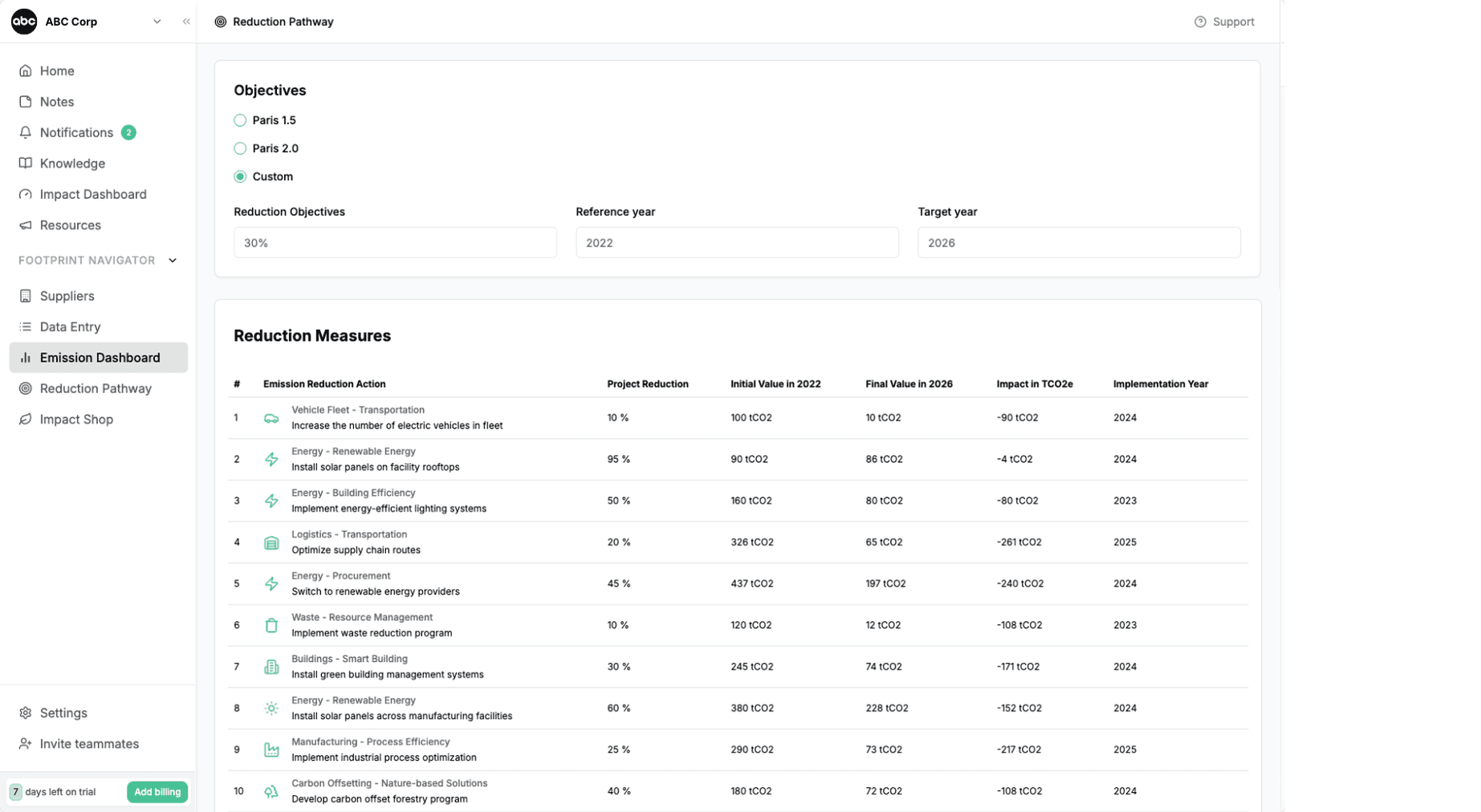Click the Reference year 2022 field

tap(737, 242)
